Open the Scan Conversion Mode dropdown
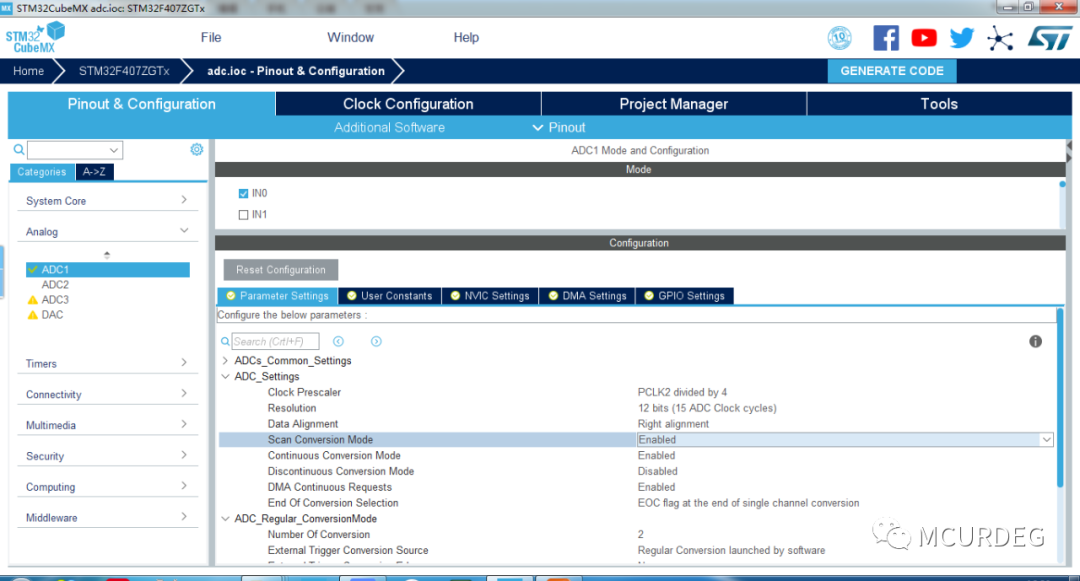Screen dimensions: 1080x581 point(1046,440)
